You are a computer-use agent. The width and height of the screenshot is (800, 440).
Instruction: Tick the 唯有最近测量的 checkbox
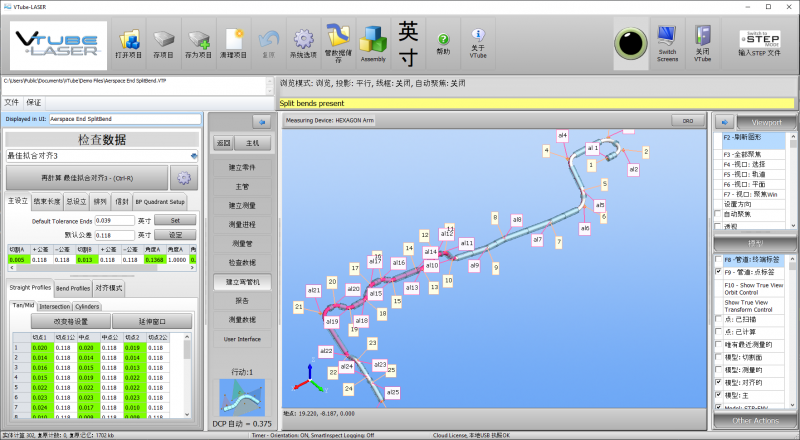point(718,345)
